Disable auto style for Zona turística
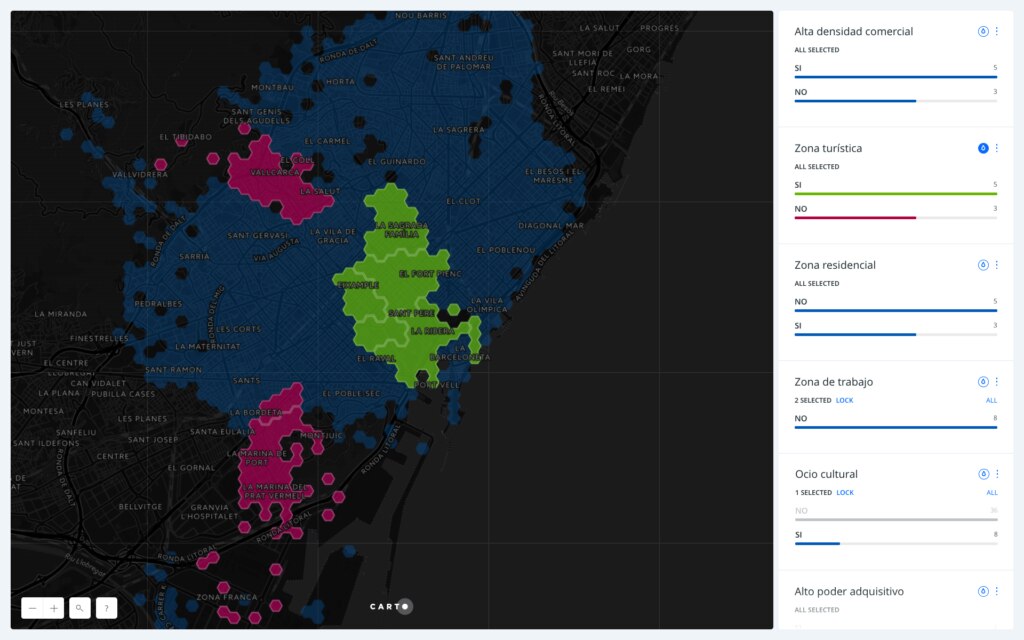 click(983, 148)
